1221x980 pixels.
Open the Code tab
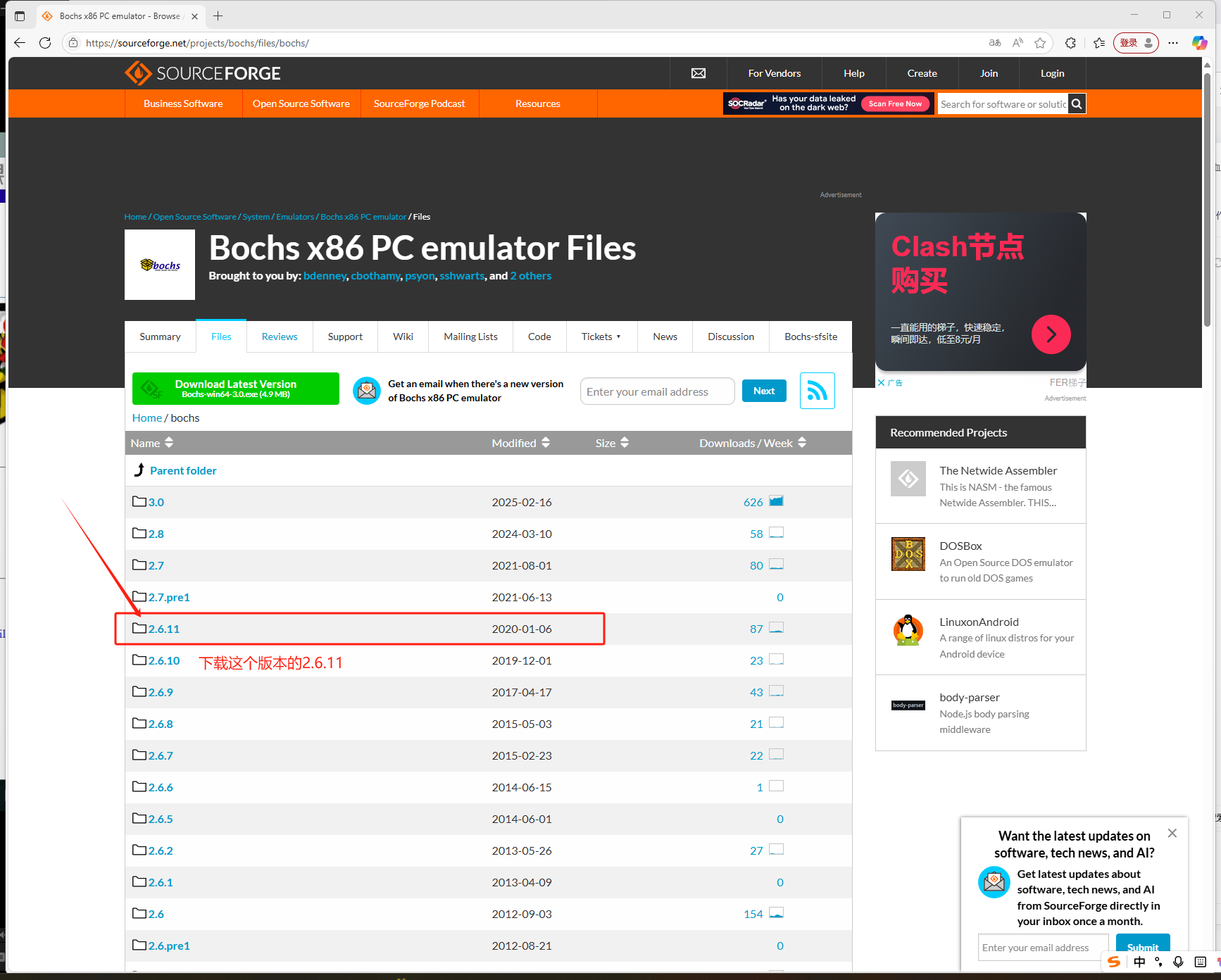(x=539, y=337)
